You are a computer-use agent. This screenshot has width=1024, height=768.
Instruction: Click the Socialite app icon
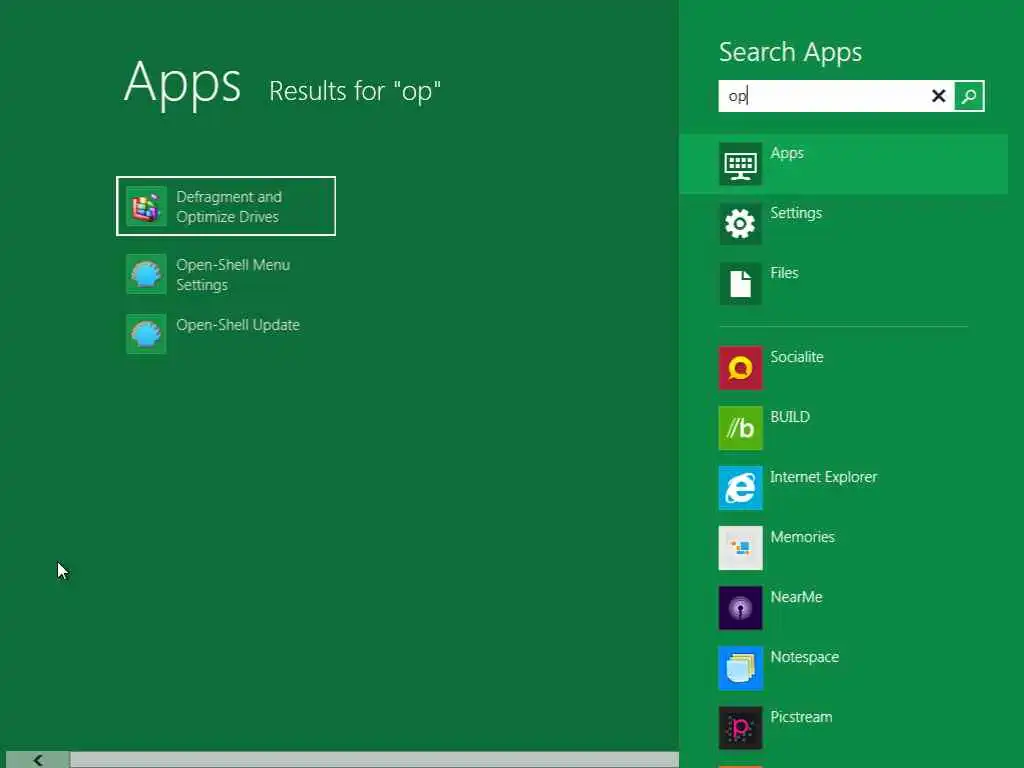[740, 368]
